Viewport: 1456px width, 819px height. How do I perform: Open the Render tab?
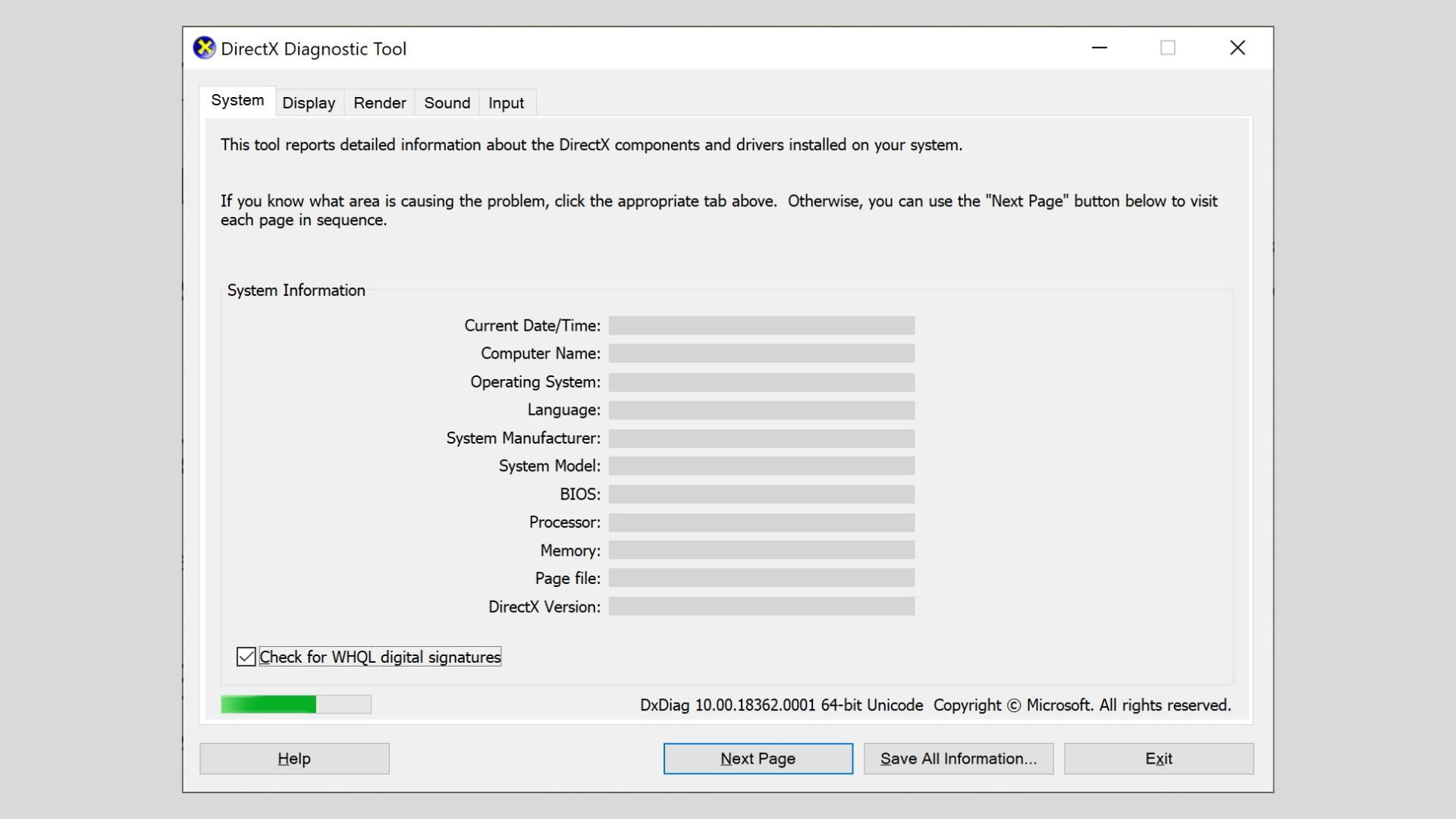point(379,103)
